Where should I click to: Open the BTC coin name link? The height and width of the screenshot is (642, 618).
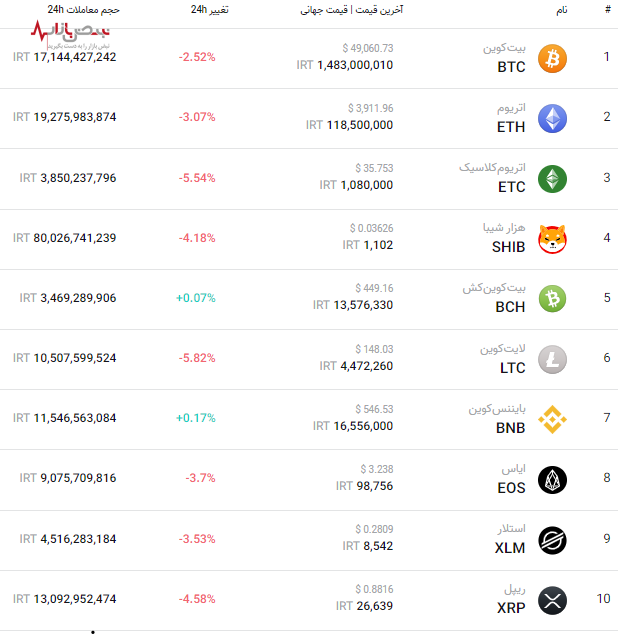click(510, 67)
